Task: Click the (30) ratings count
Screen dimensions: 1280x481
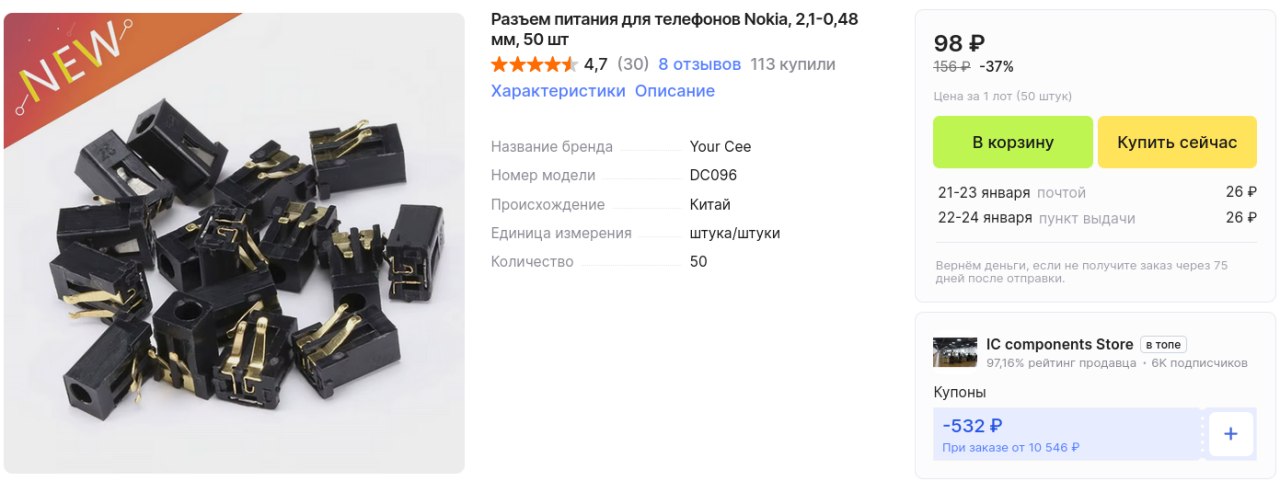Action: click(633, 65)
